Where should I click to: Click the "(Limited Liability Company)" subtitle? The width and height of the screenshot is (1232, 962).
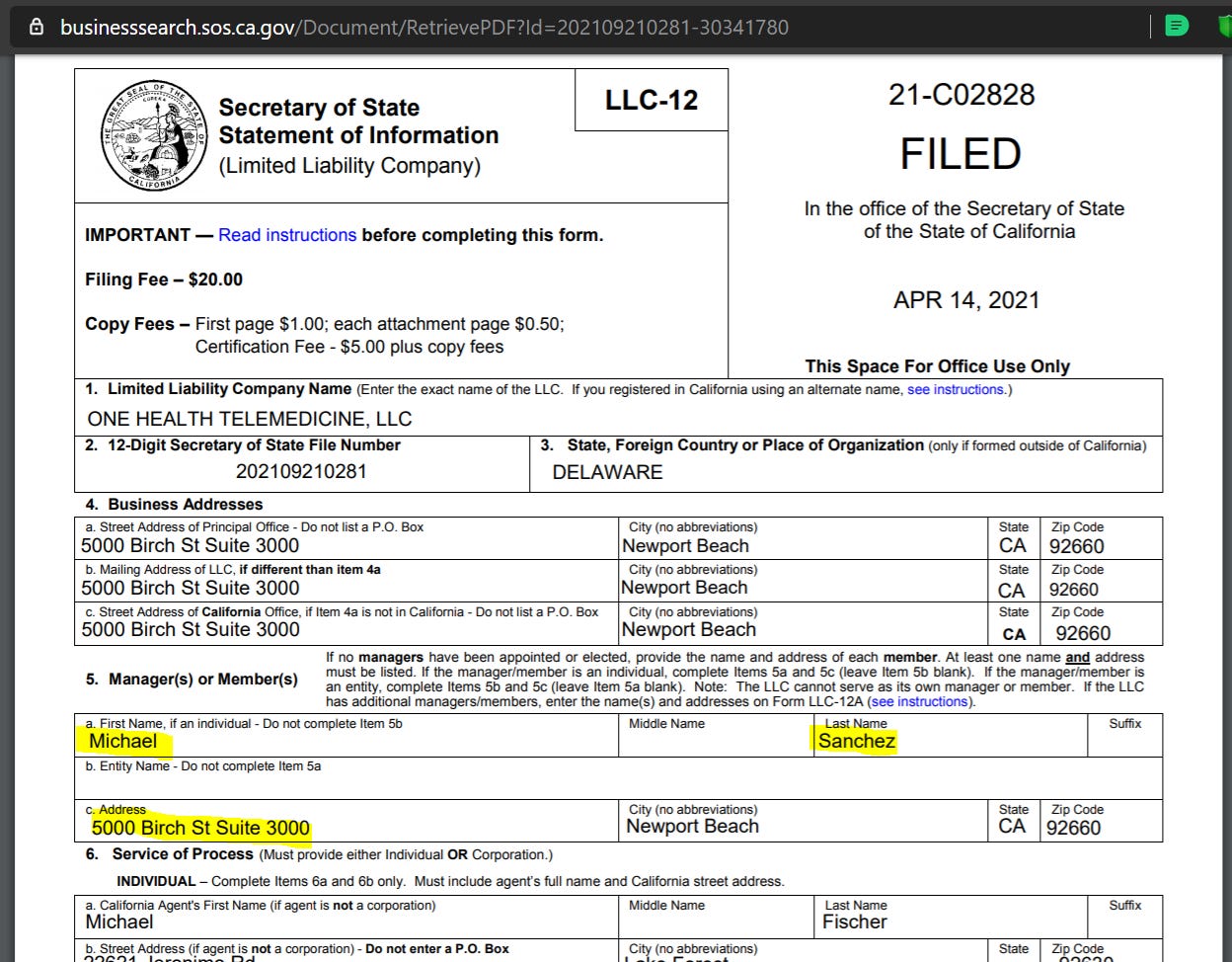pyautogui.click(x=349, y=165)
